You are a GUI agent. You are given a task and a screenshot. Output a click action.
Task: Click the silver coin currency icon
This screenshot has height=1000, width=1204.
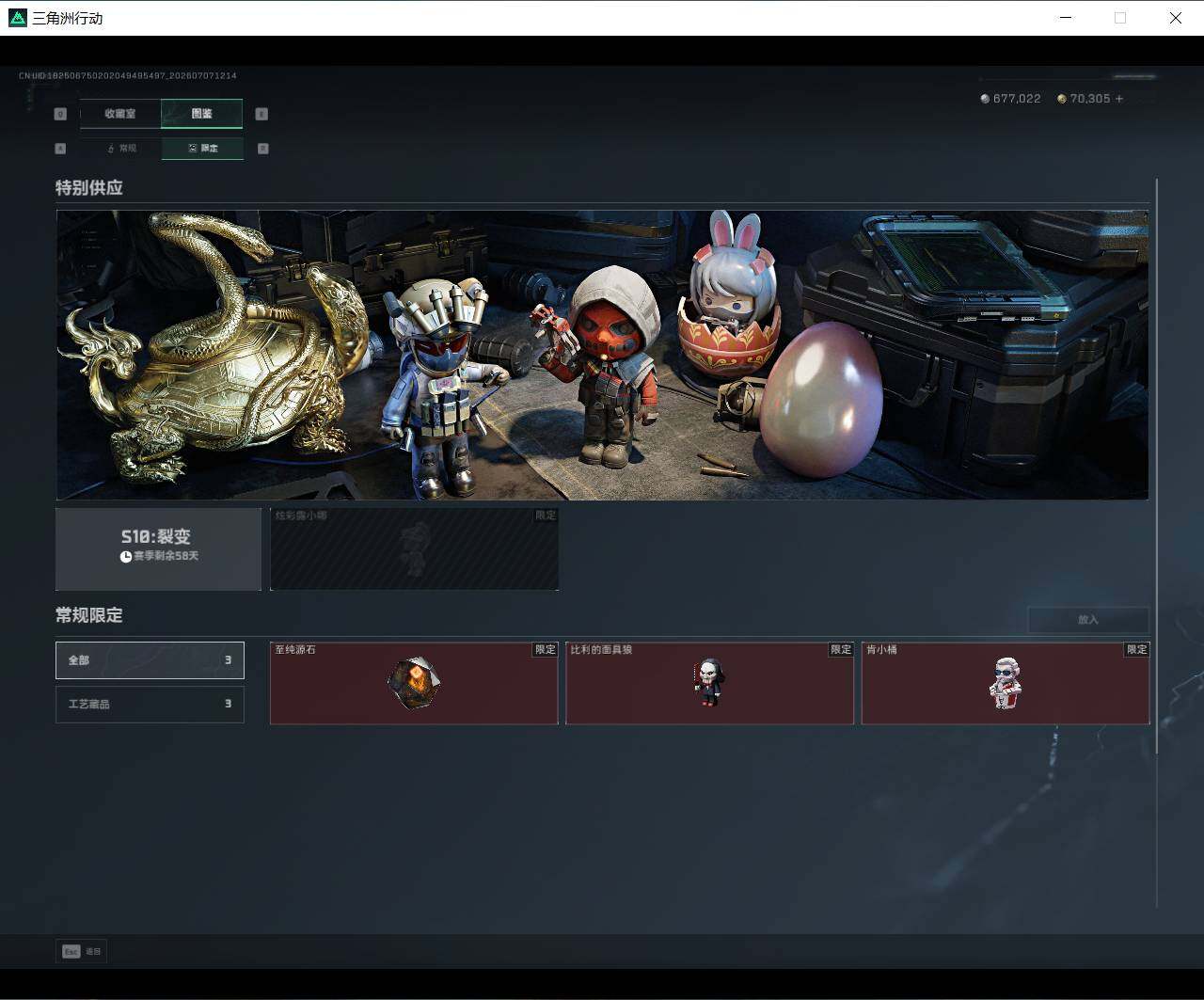tap(985, 99)
